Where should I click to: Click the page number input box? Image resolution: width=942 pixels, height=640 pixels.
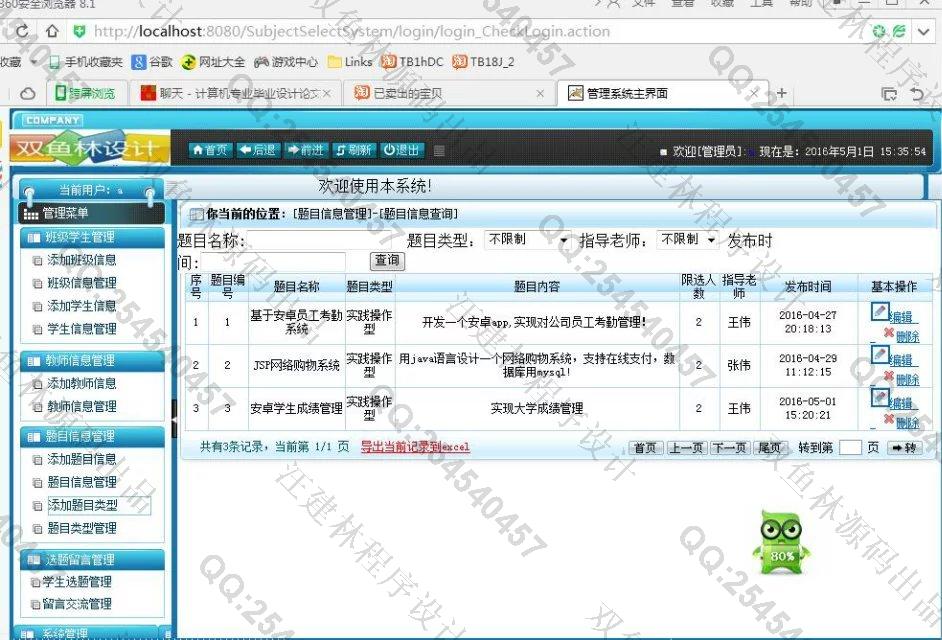point(849,448)
